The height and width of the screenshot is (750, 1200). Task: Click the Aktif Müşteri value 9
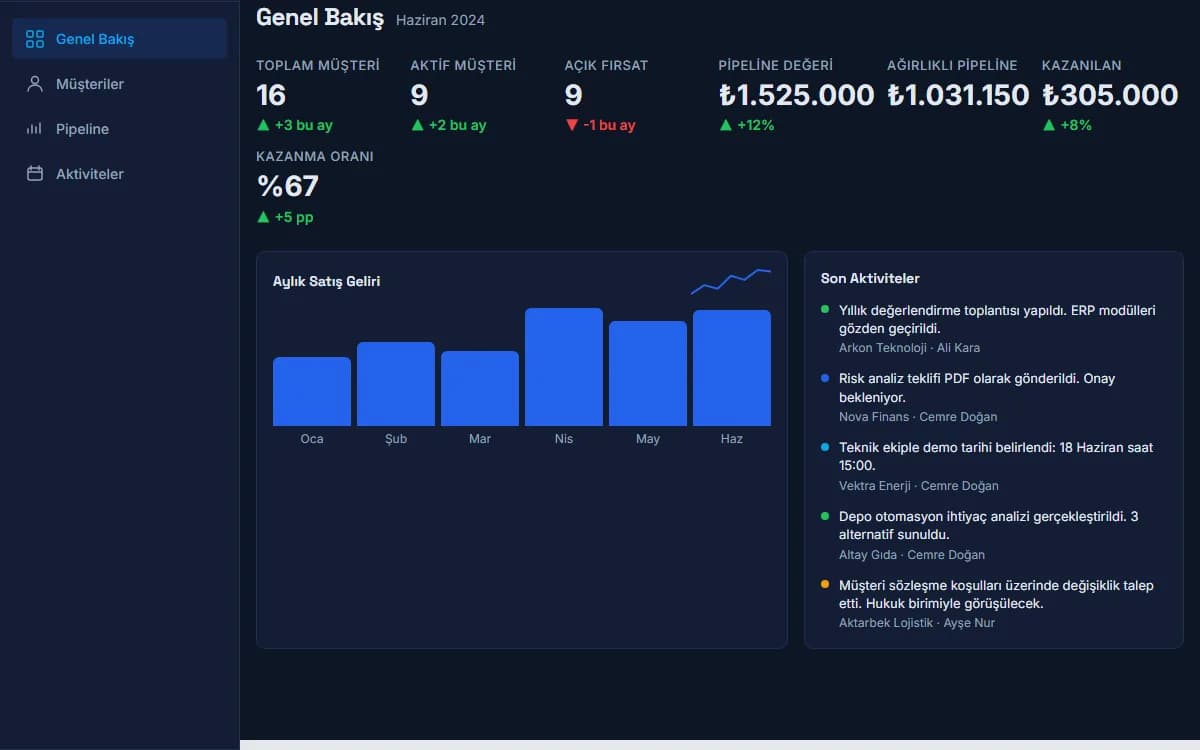(419, 95)
